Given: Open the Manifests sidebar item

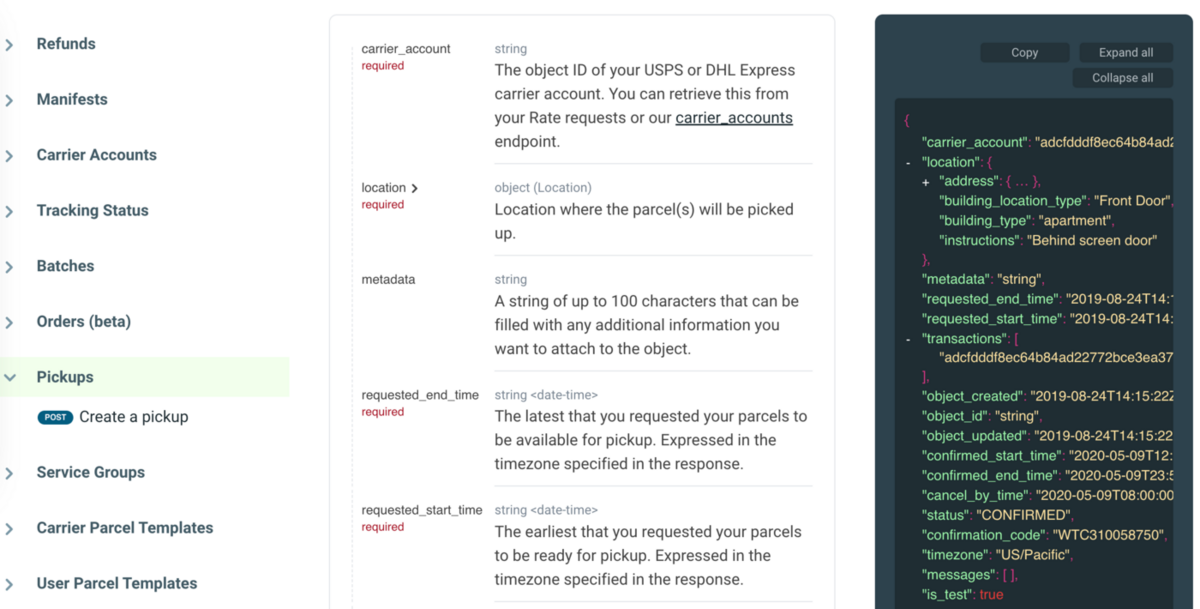Looking at the screenshot, I should (72, 99).
